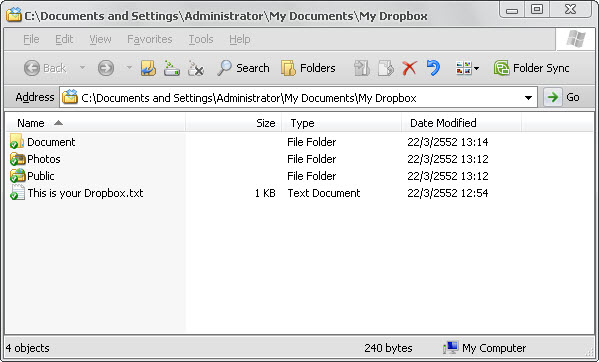Click the Folder Sync button
This screenshot has height=362, width=599.
point(531,68)
